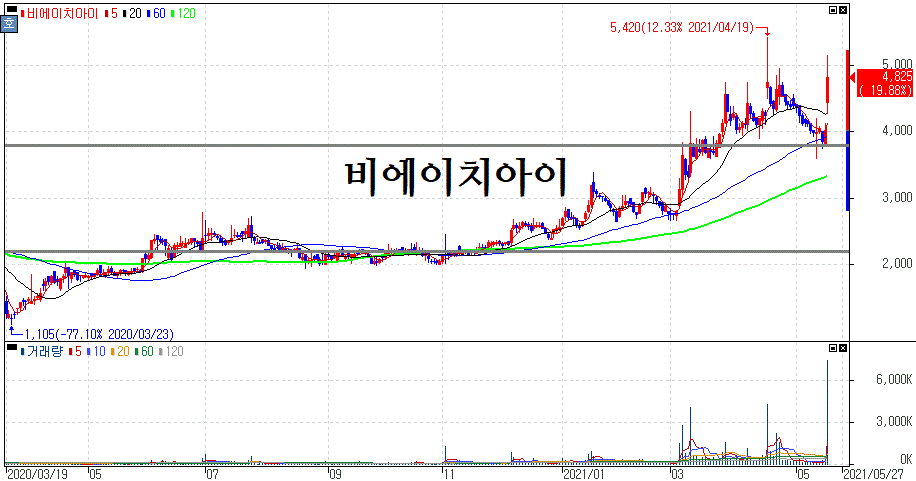The image size is (916, 481).
Task: Click the 2021/05/27 end date label
Action: tap(873, 473)
